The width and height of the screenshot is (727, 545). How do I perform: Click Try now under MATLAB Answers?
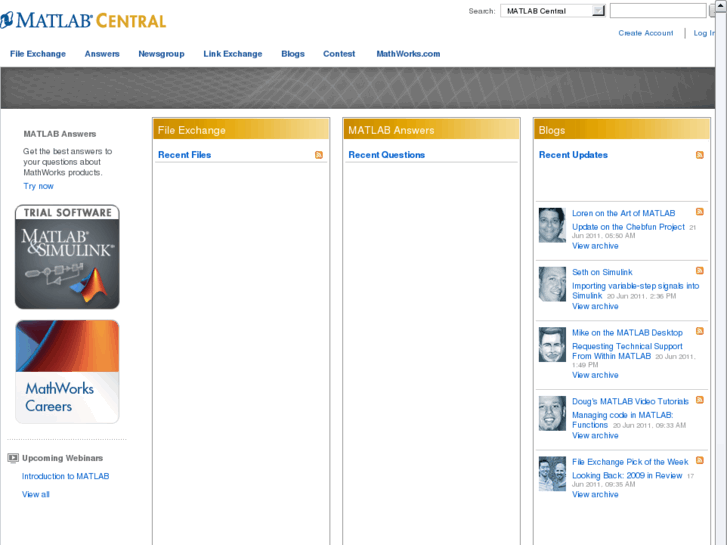pyautogui.click(x=38, y=186)
